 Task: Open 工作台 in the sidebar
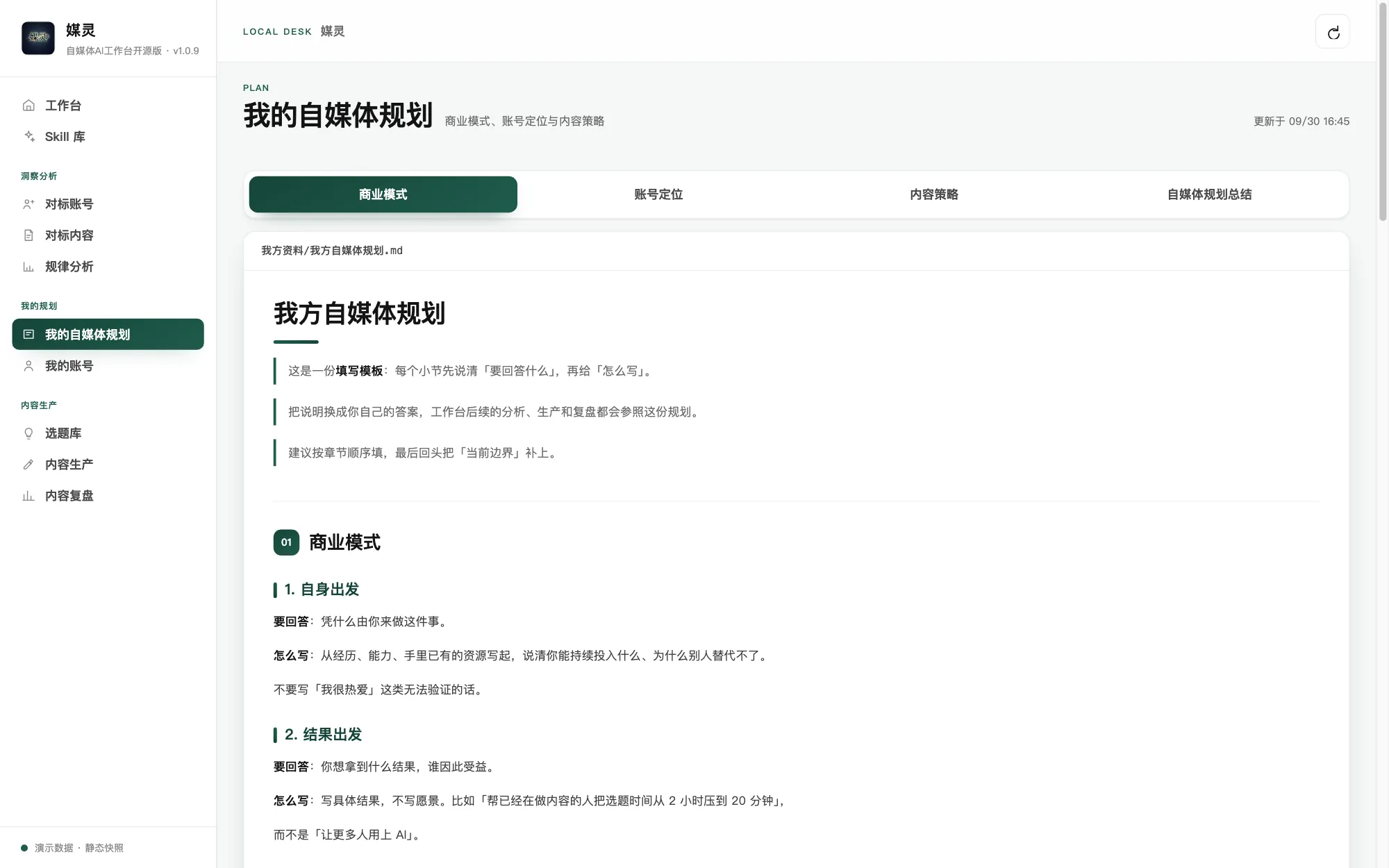(x=108, y=106)
